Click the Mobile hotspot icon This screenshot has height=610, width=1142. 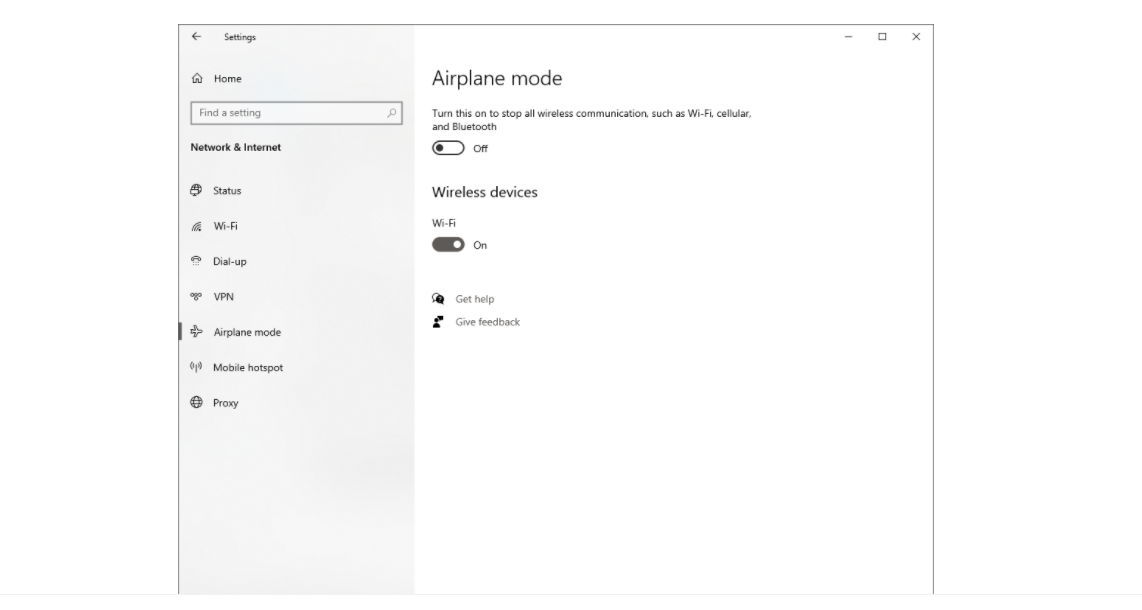(196, 368)
